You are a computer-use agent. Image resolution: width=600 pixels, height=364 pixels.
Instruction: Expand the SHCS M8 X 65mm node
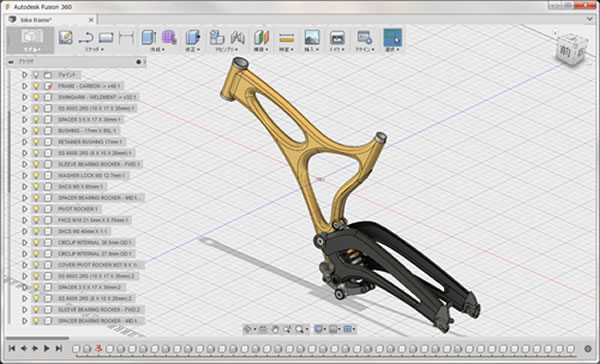[24, 186]
